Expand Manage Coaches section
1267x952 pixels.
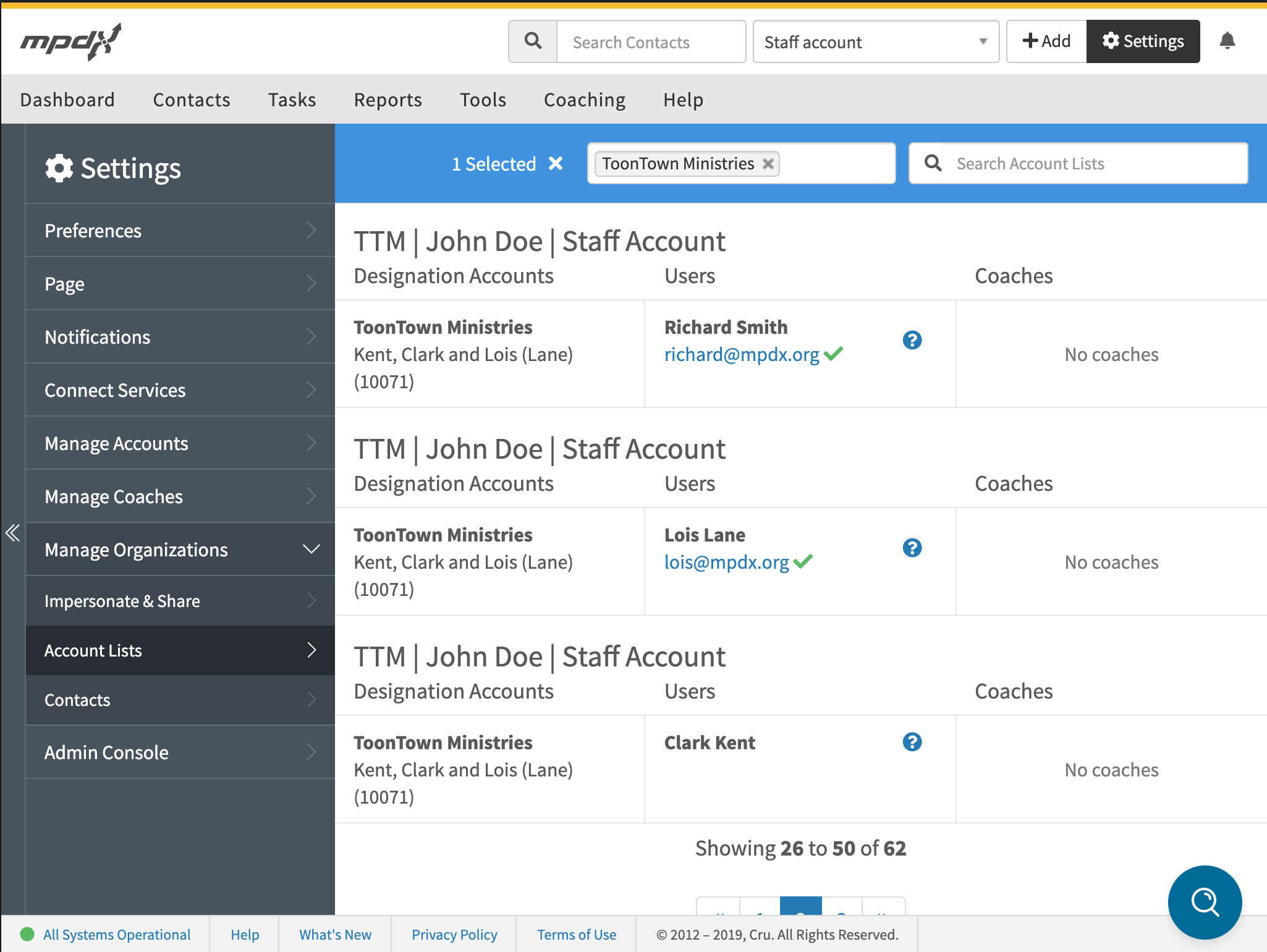click(x=180, y=496)
